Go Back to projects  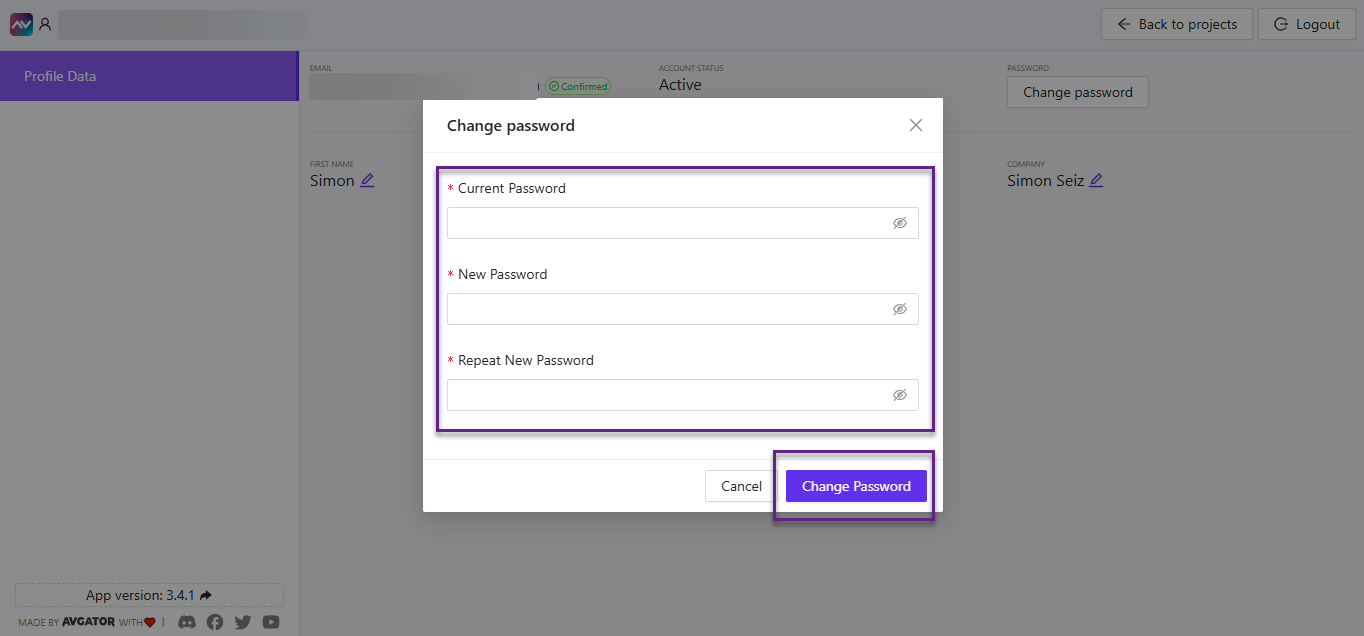1176,23
